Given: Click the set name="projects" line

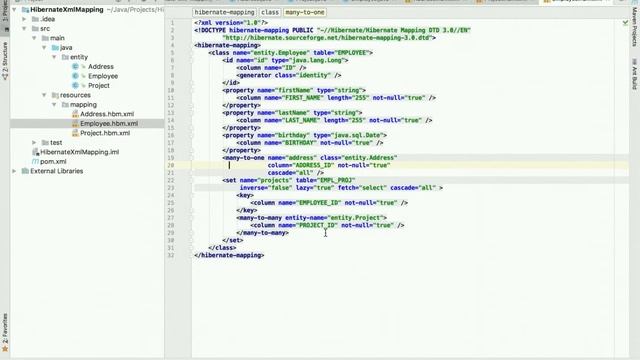Looking at the screenshot, I should click(289, 180).
